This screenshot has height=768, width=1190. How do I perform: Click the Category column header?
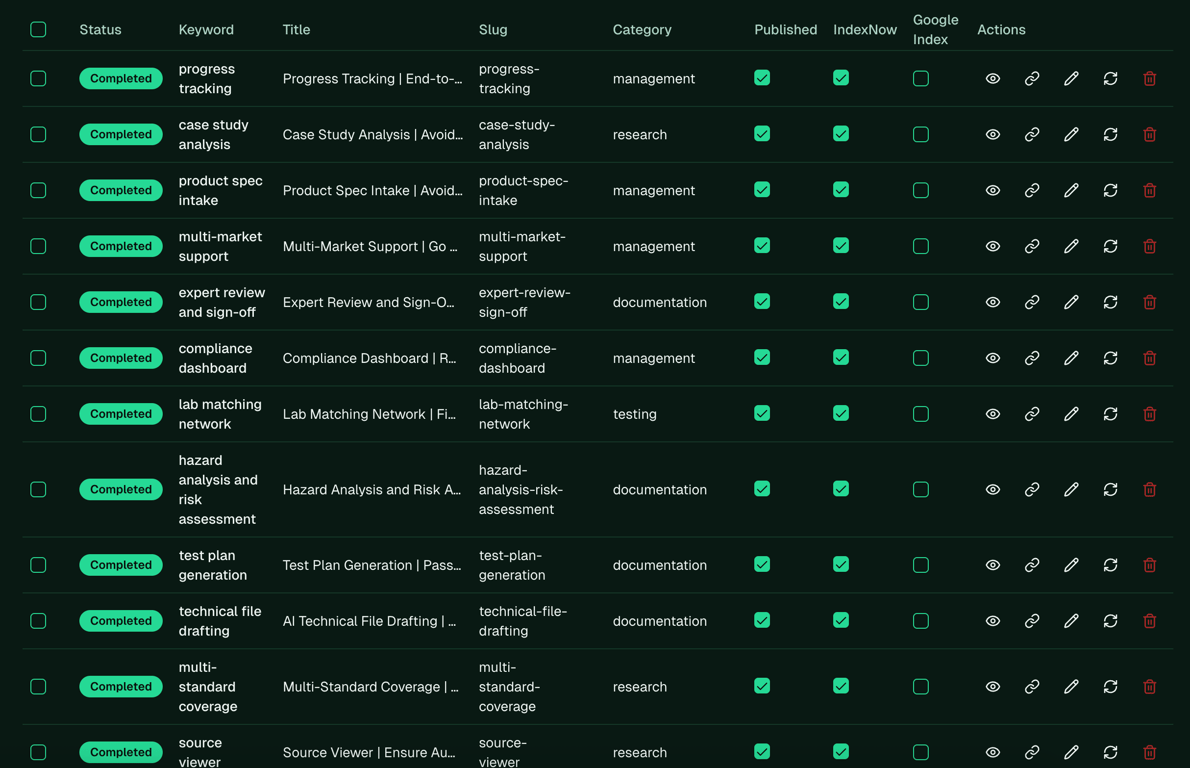(642, 30)
